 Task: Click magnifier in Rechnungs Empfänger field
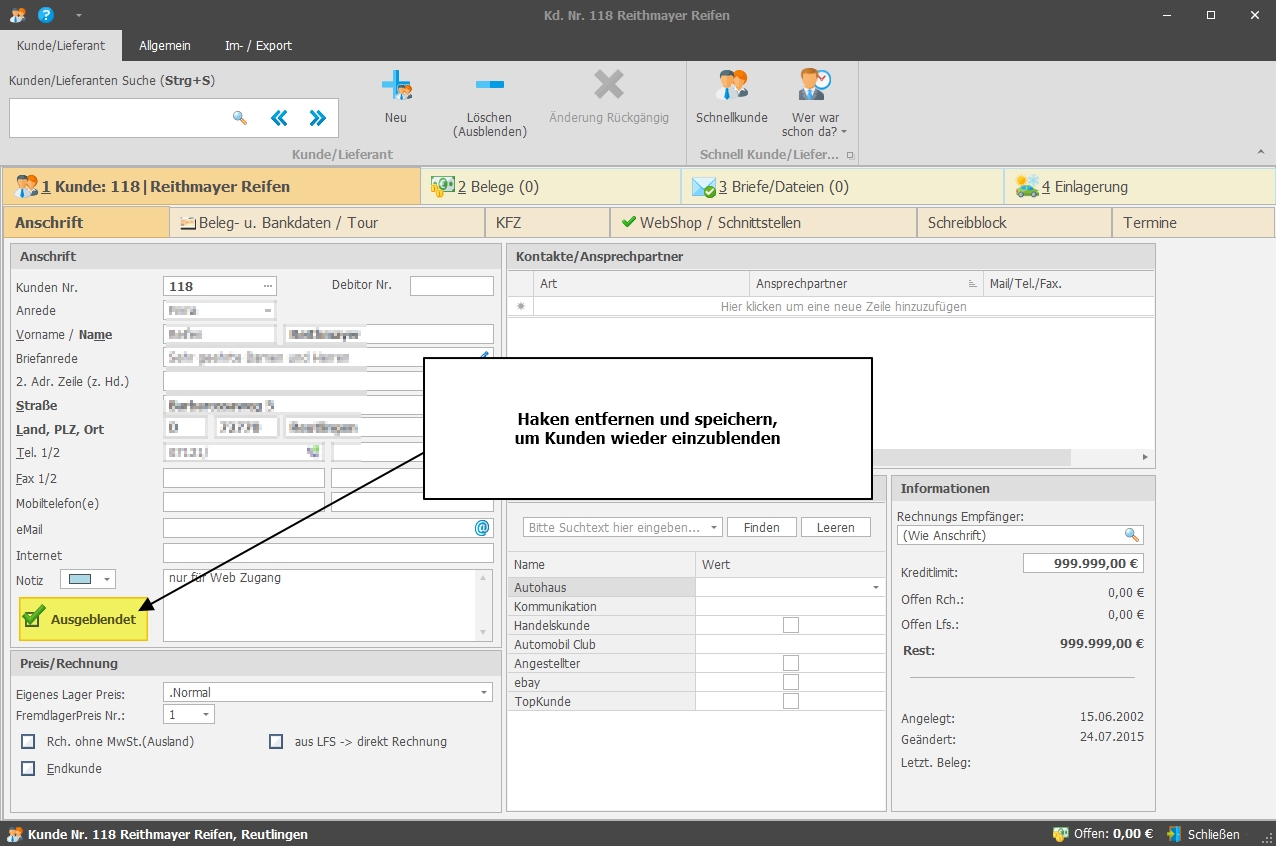coord(1132,535)
